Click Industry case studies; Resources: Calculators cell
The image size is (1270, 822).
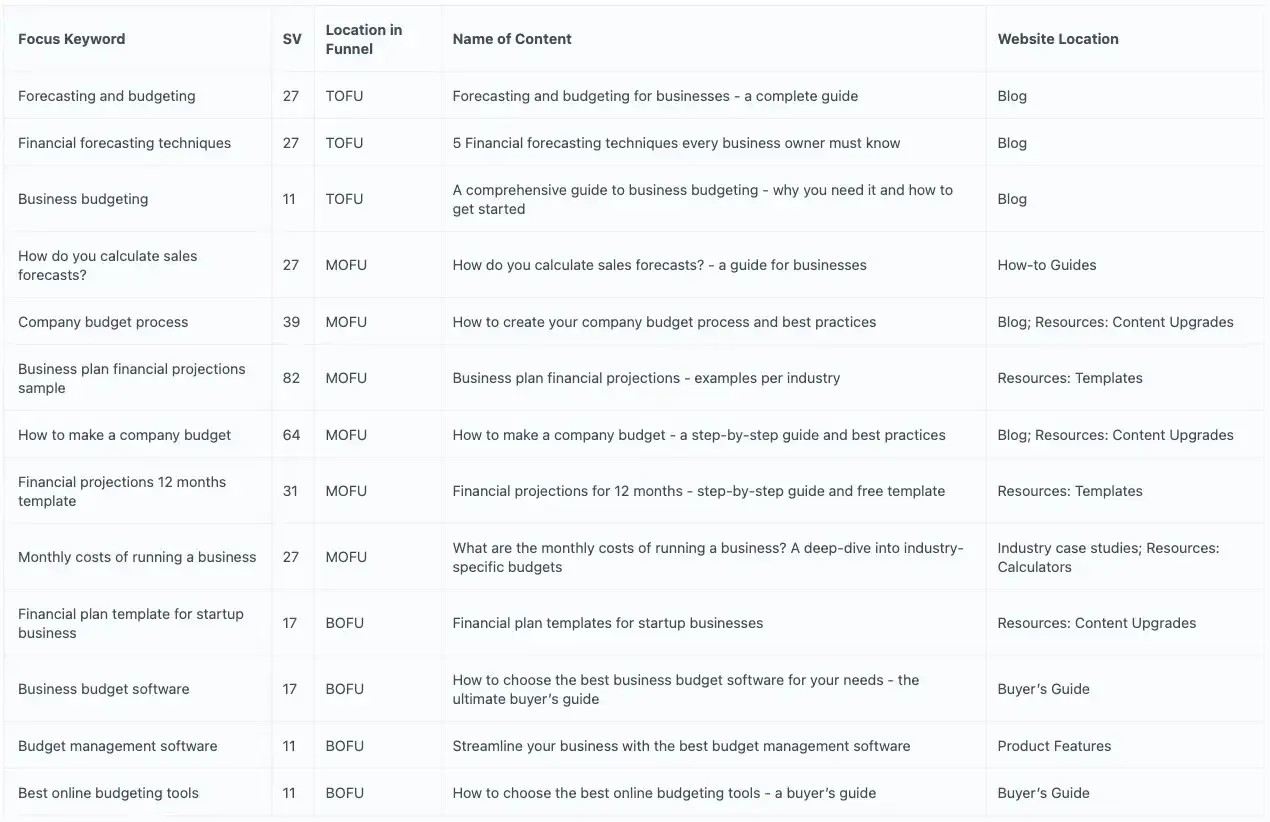pos(1108,557)
